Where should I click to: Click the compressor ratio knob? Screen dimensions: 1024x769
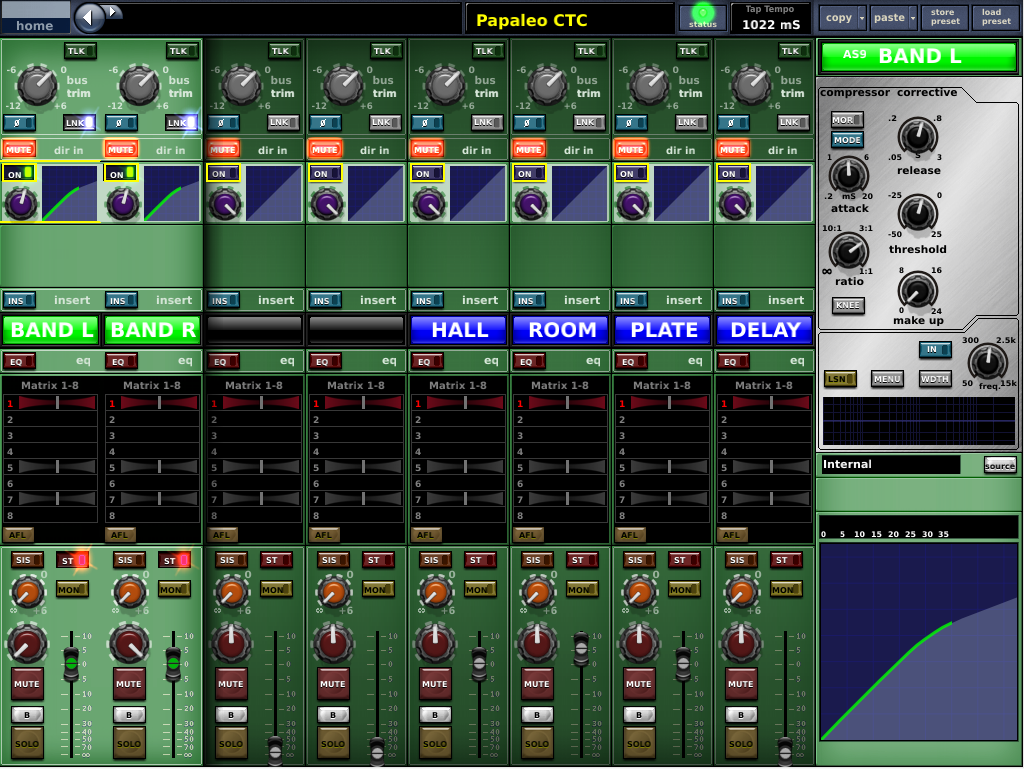coord(848,251)
